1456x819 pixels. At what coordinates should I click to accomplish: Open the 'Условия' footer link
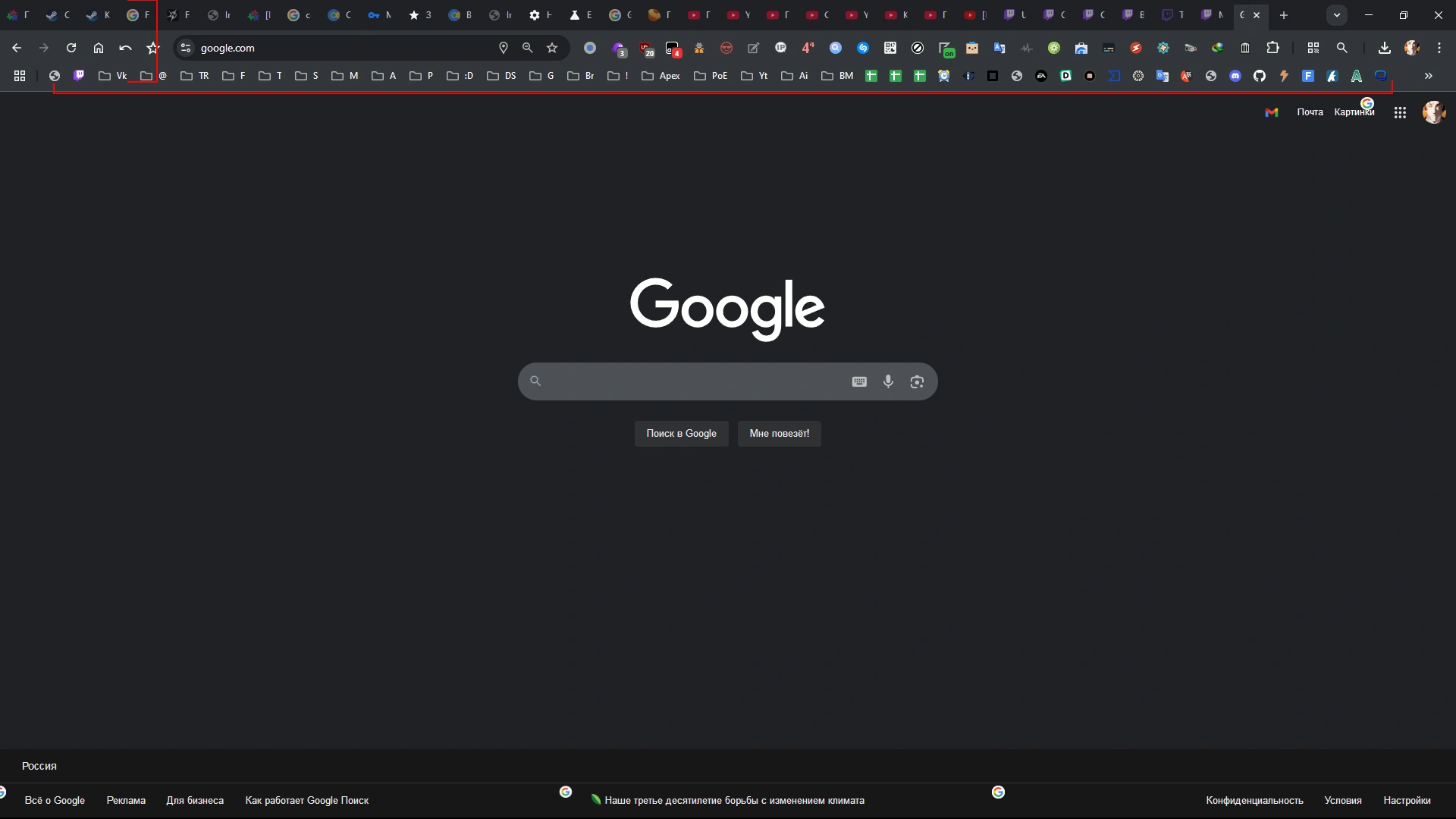[1343, 801]
